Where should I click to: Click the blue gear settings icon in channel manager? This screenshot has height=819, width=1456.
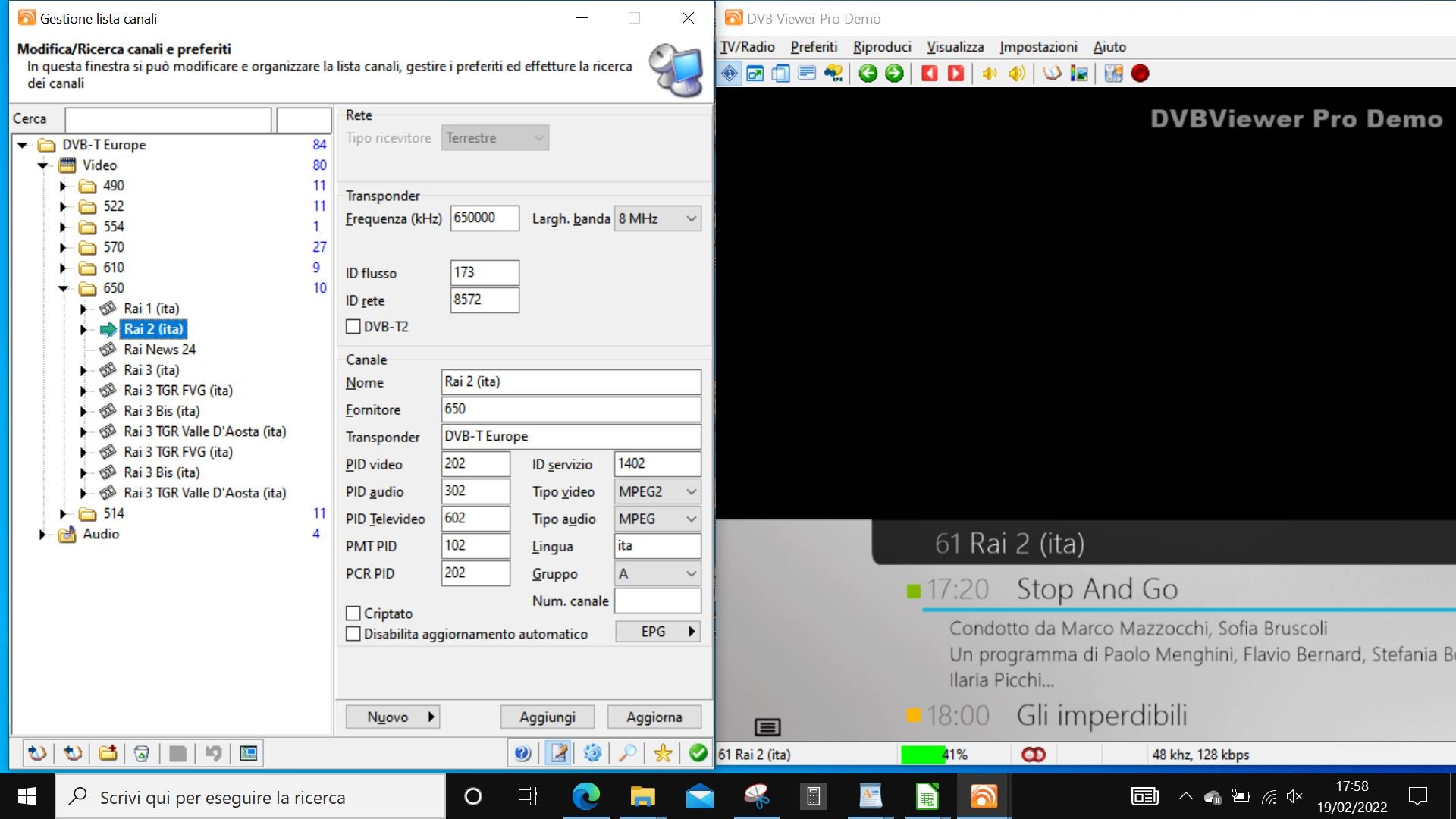(x=593, y=753)
